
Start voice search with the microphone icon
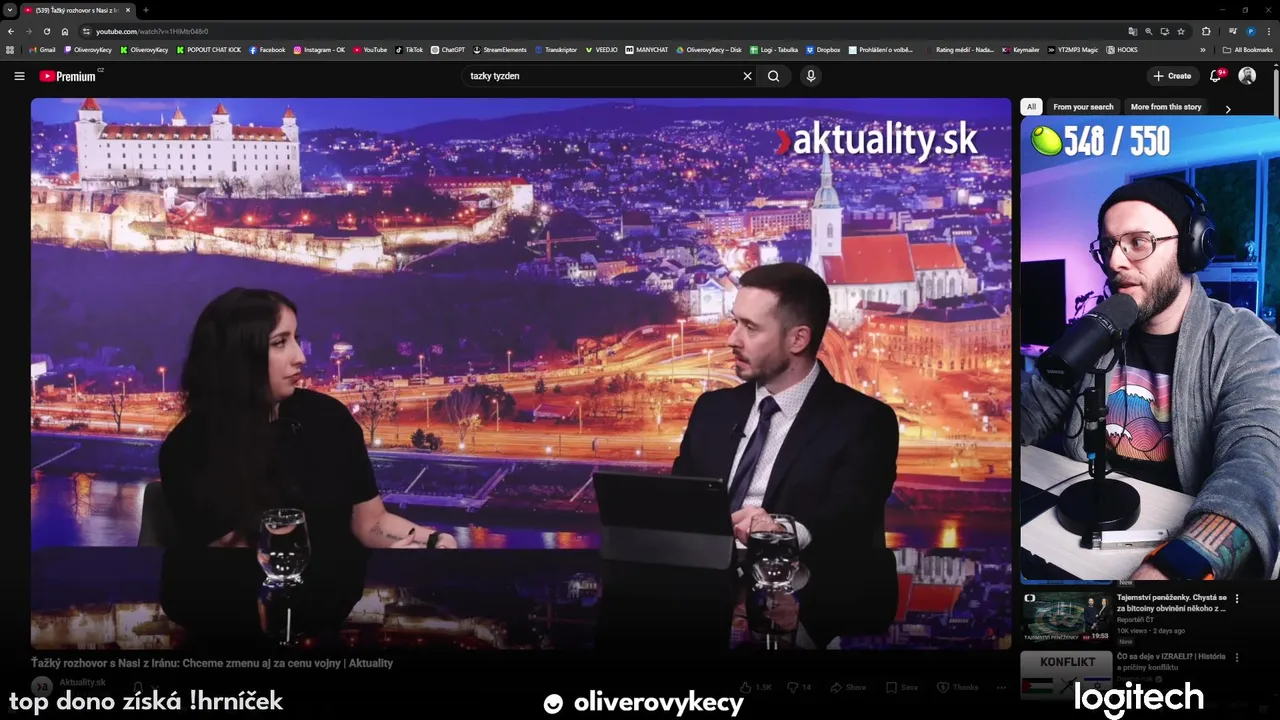coord(811,76)
